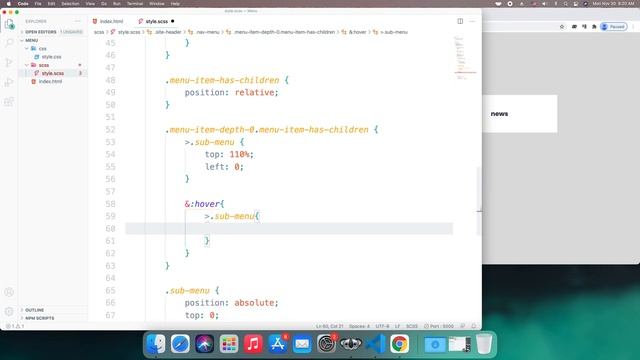Change indentation via Spaces: 4

tap(359, 326)
